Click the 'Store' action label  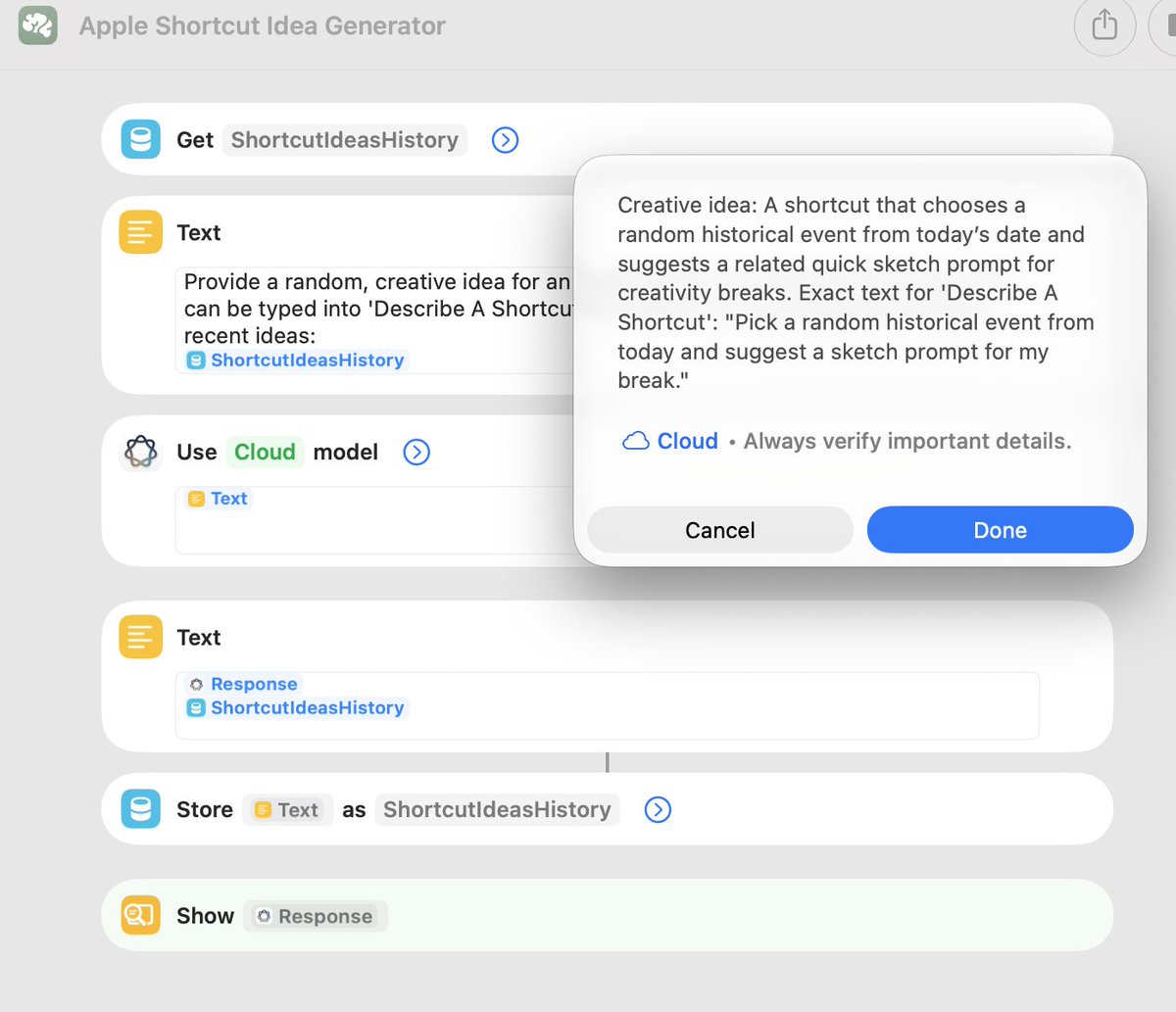205,809
